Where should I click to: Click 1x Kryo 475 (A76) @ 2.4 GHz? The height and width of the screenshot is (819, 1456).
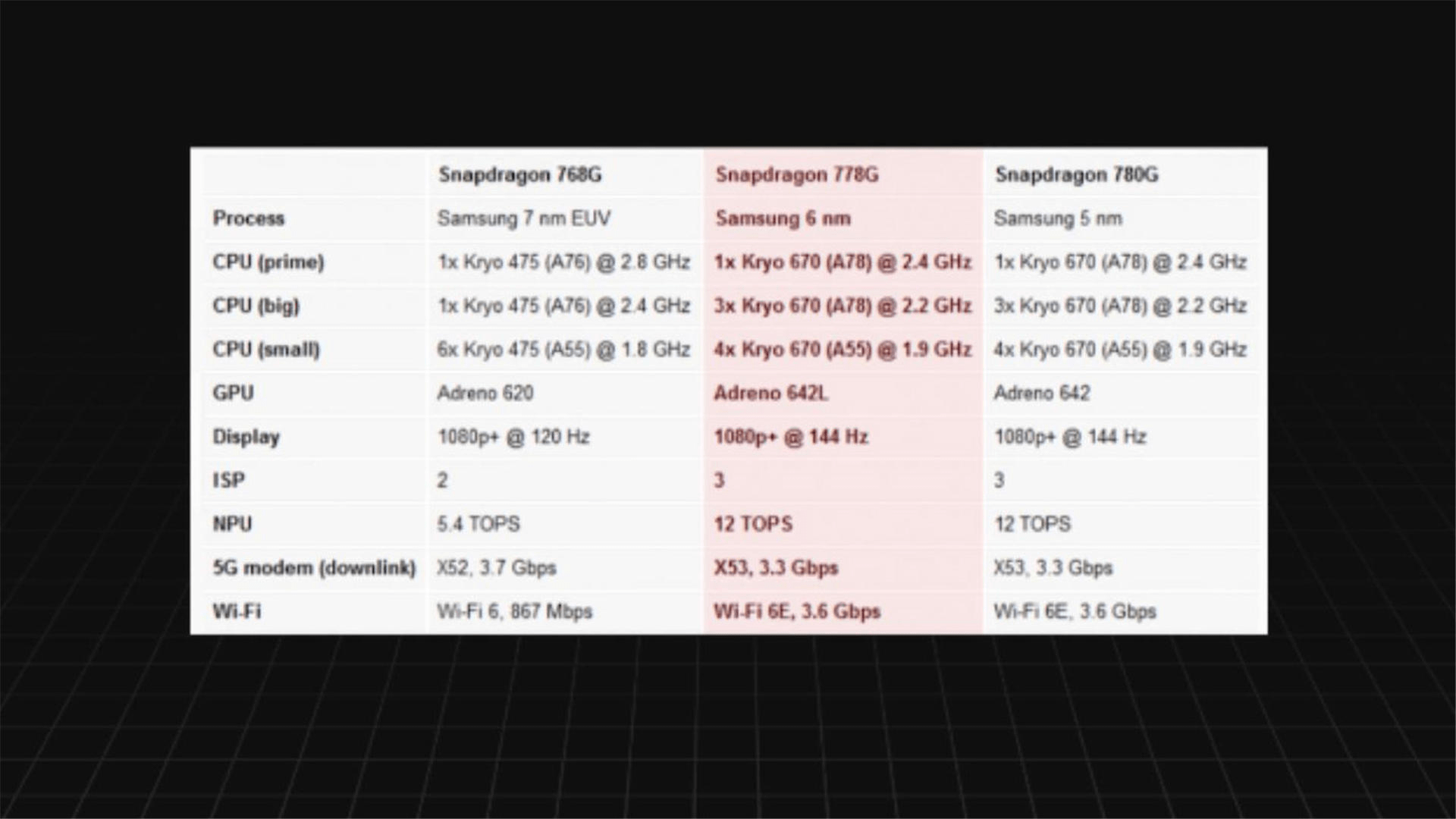point(563,306)
